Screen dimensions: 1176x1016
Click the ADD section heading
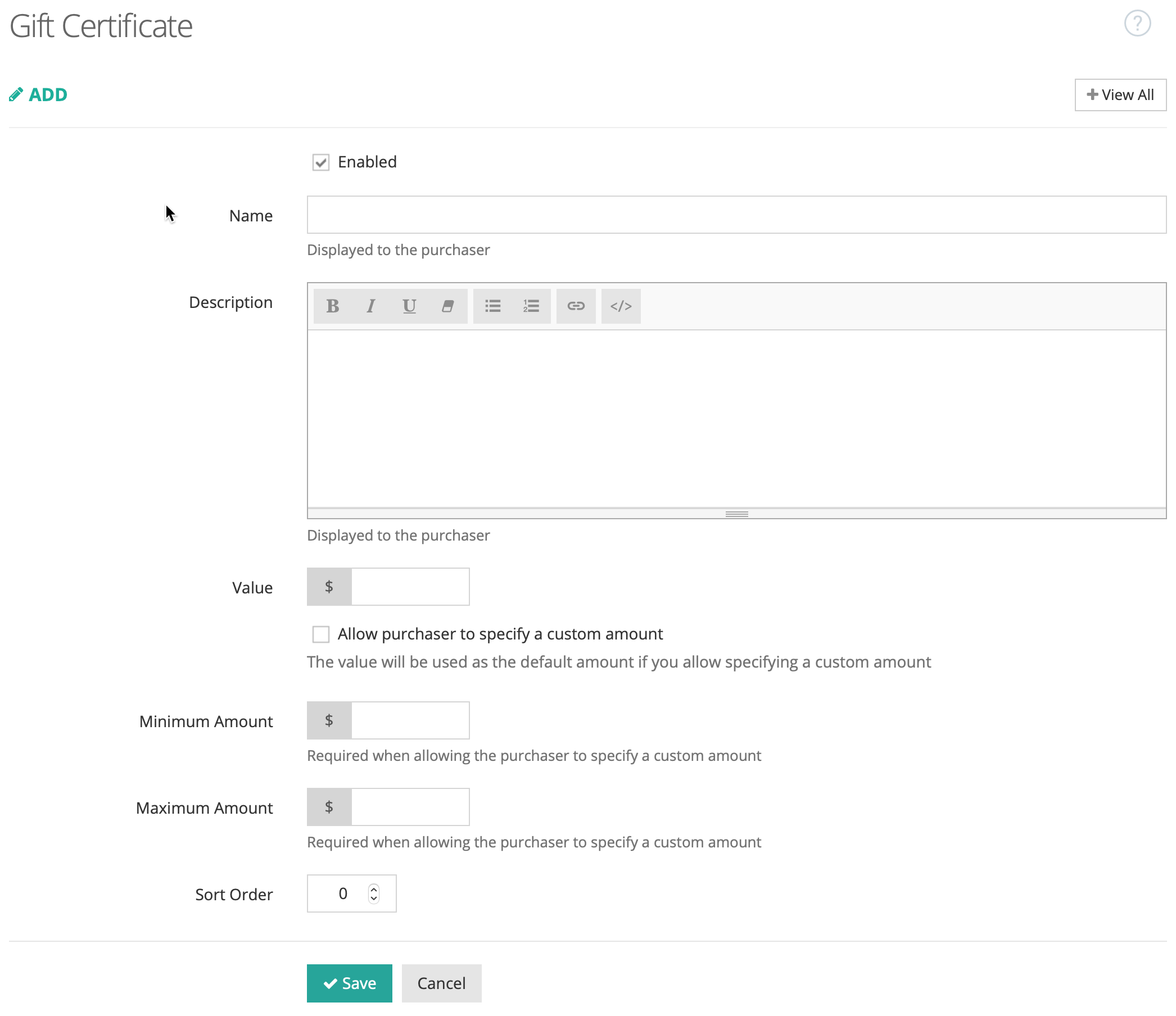[48, 95]
